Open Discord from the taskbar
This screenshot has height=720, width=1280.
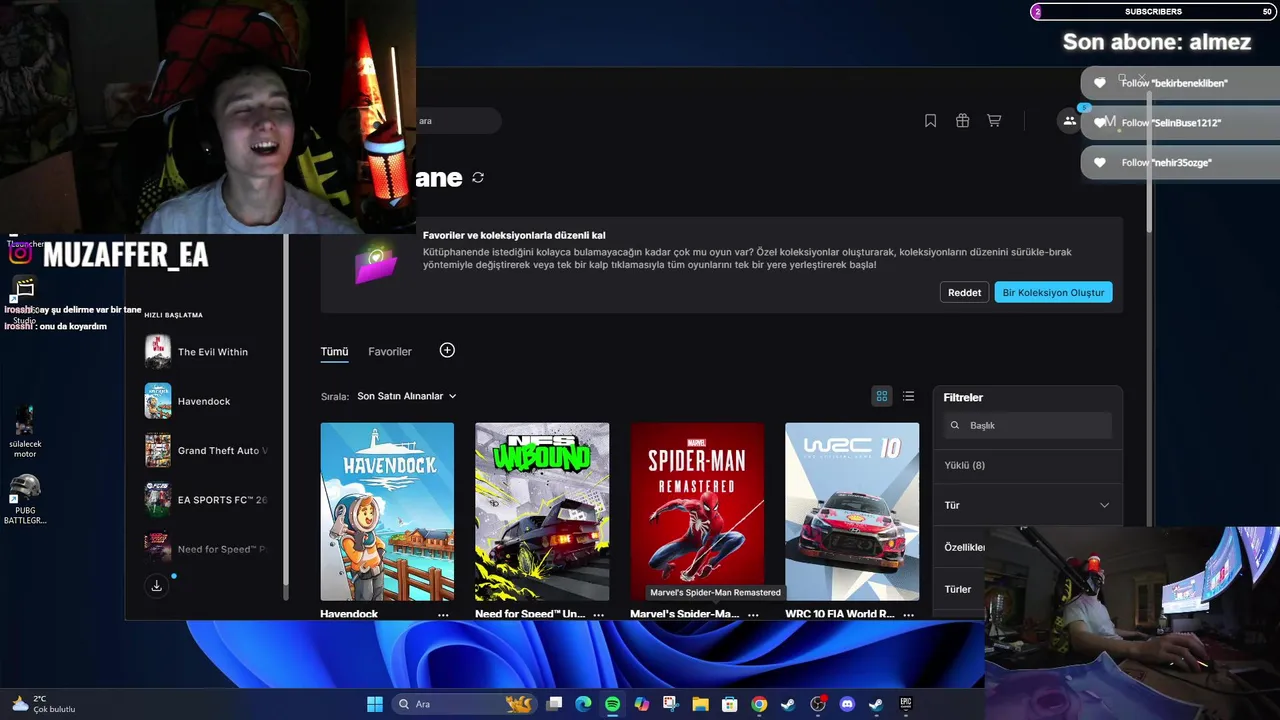pyautogui.click(x=847, y=704)
